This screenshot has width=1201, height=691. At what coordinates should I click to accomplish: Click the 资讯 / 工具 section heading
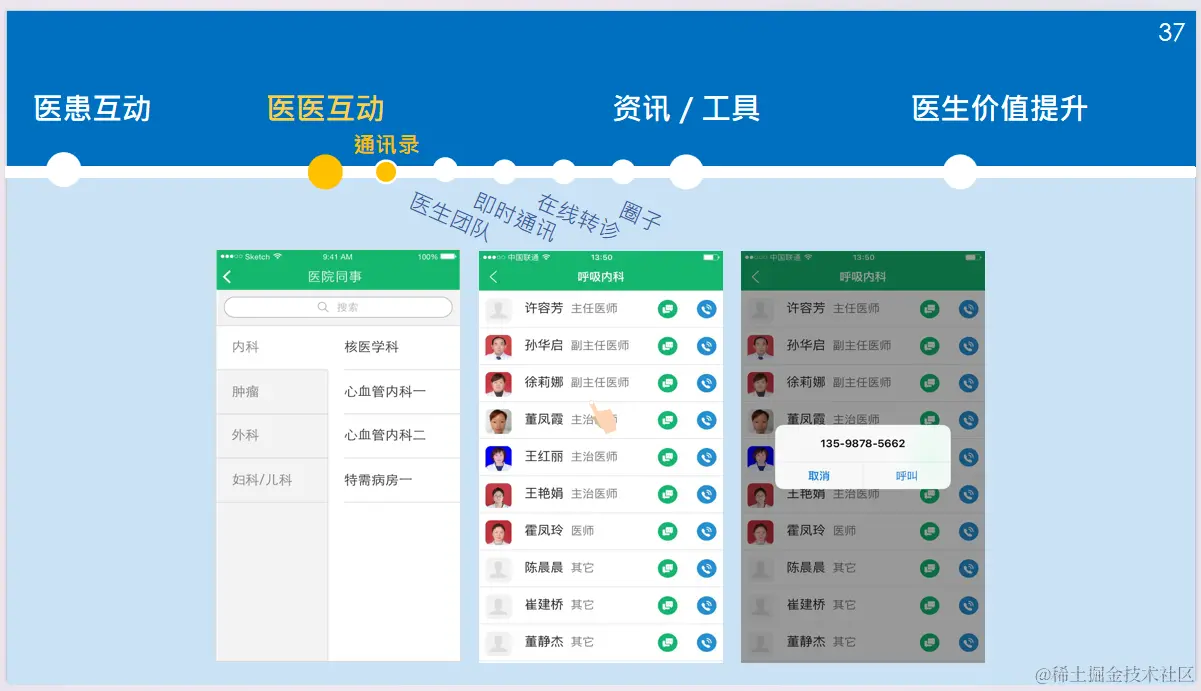click(x=686, y=108)
